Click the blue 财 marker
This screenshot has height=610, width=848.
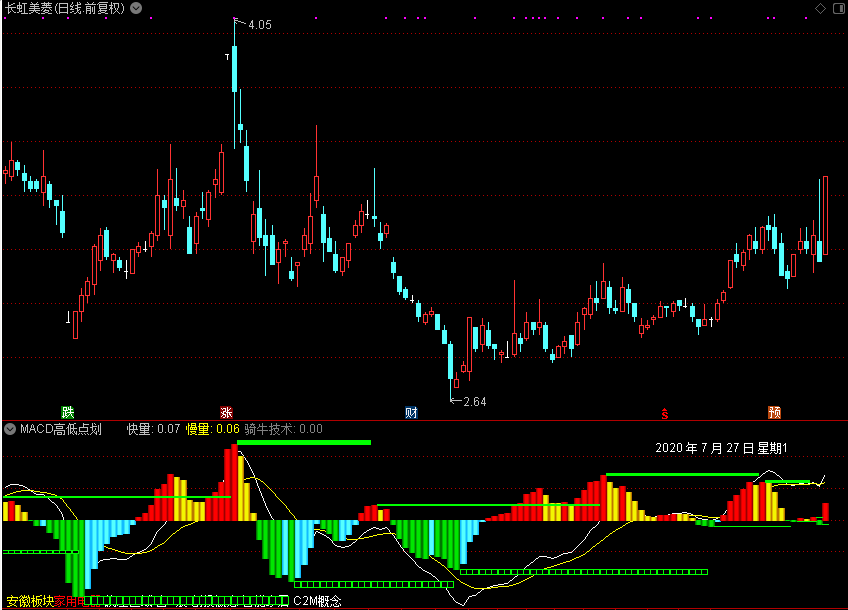click(411, 413)
